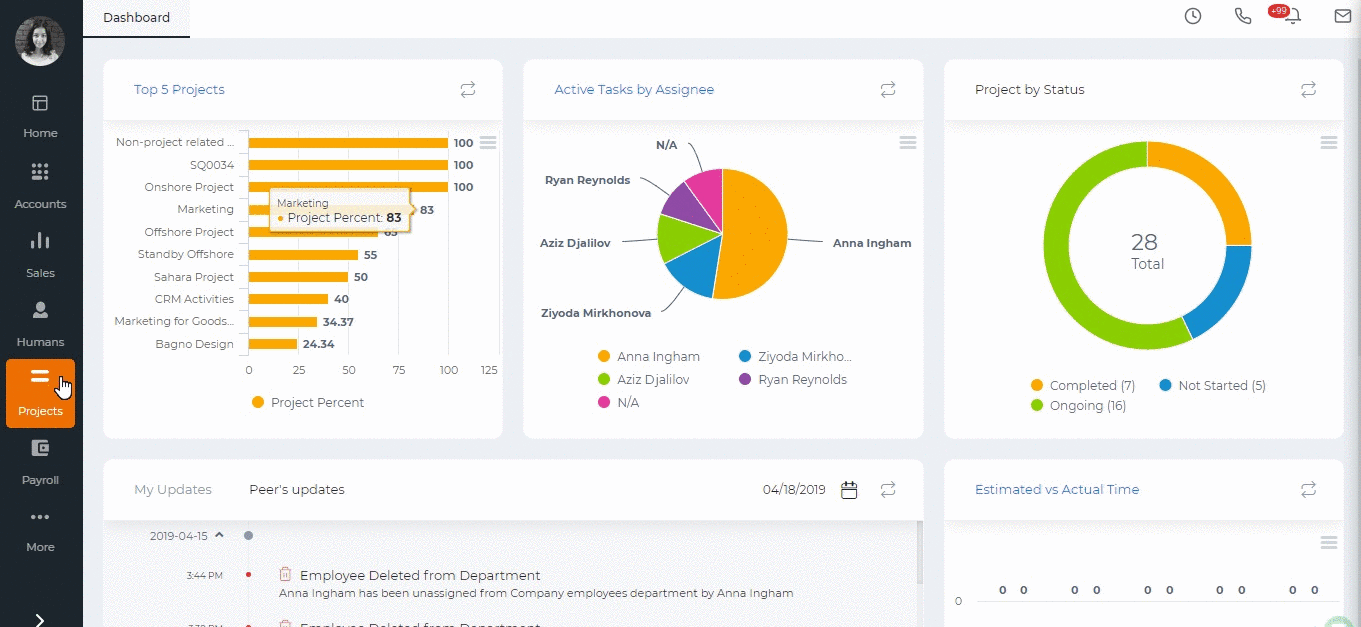Open the Payroll wallet icon
The width and height of the screenshot is (1361, 627).
coord(40,448)
